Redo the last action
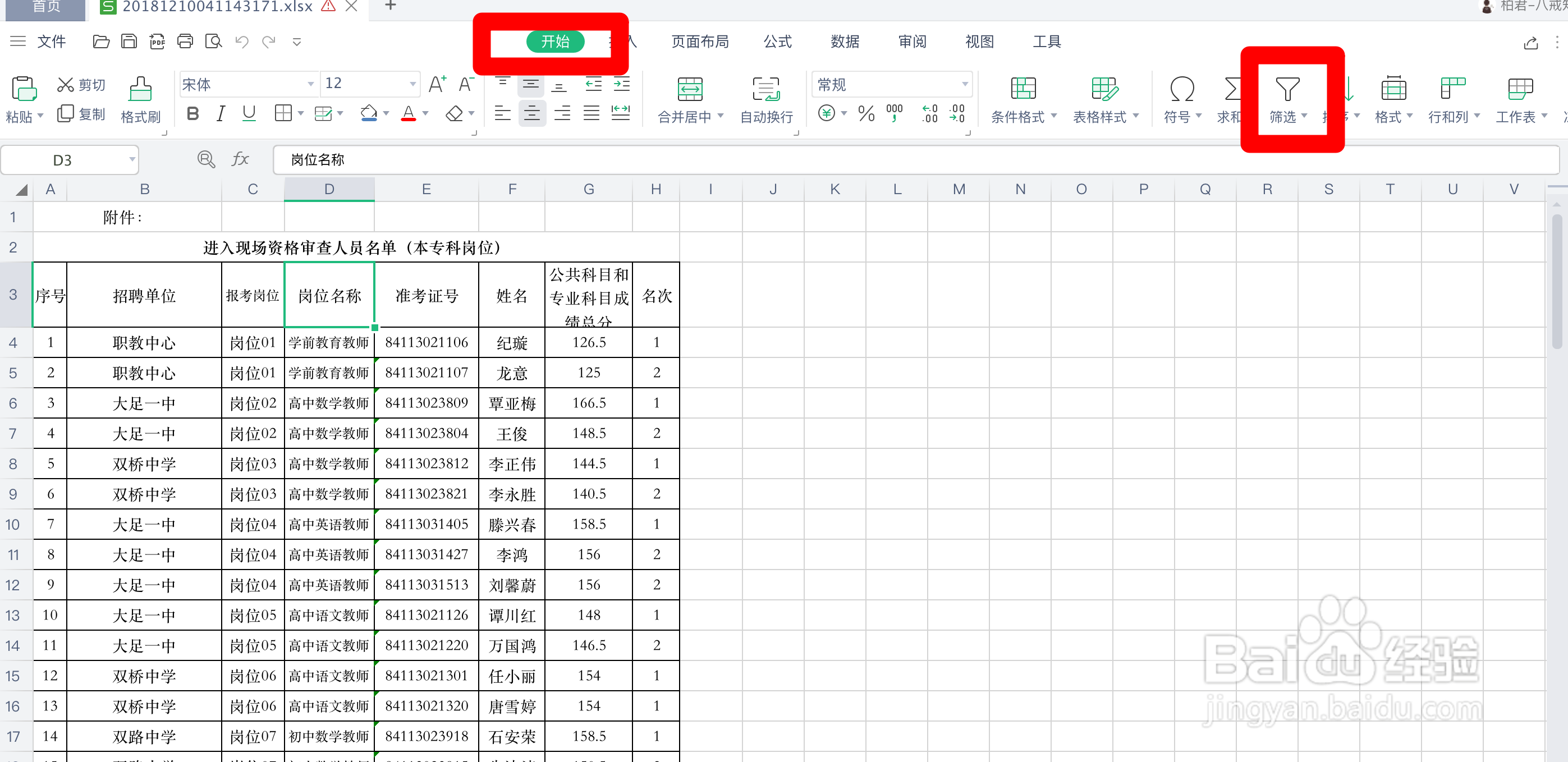This screenshot has width=1568, height=762. 268,42
